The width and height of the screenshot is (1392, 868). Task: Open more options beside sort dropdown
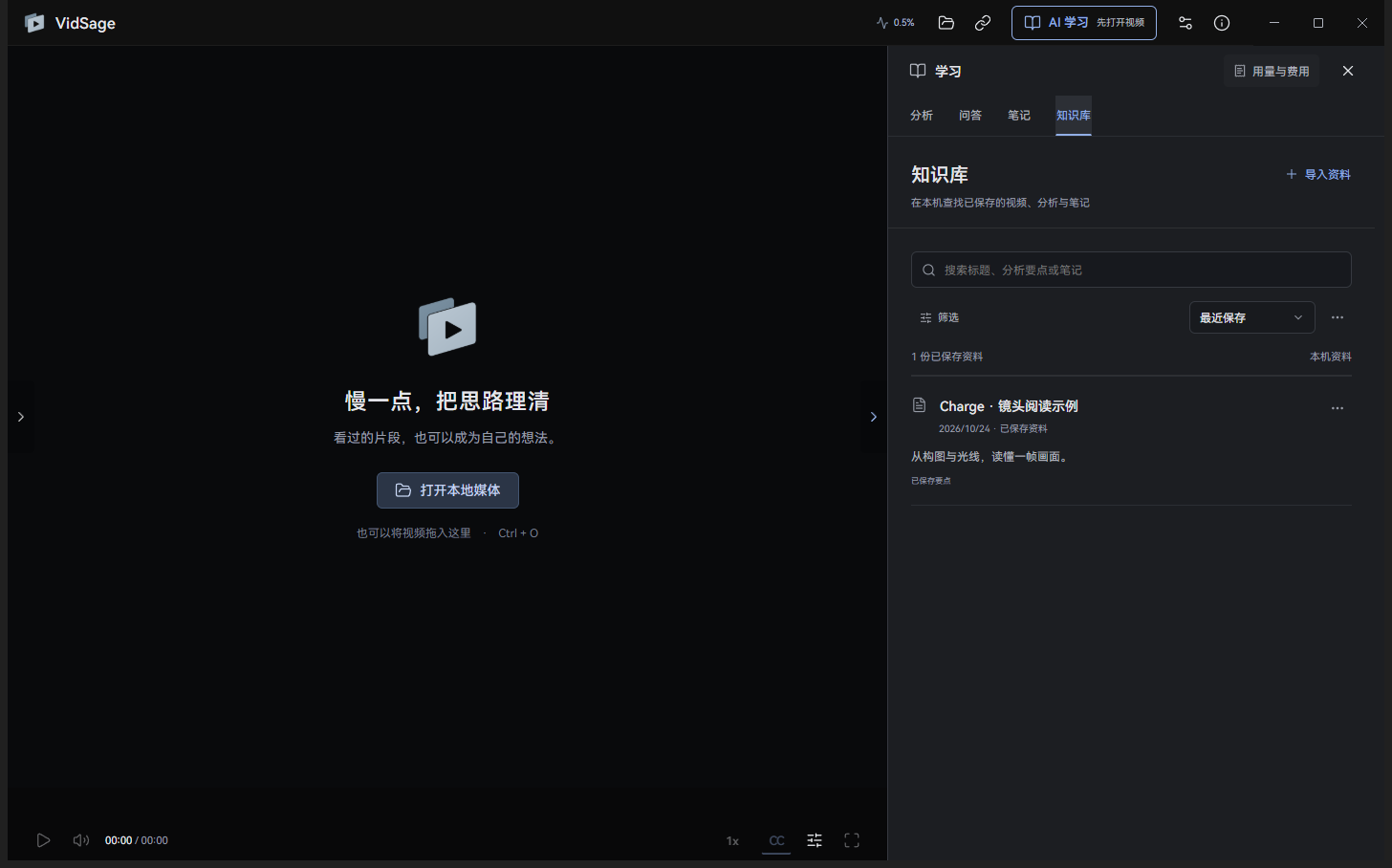point(1338,317)
